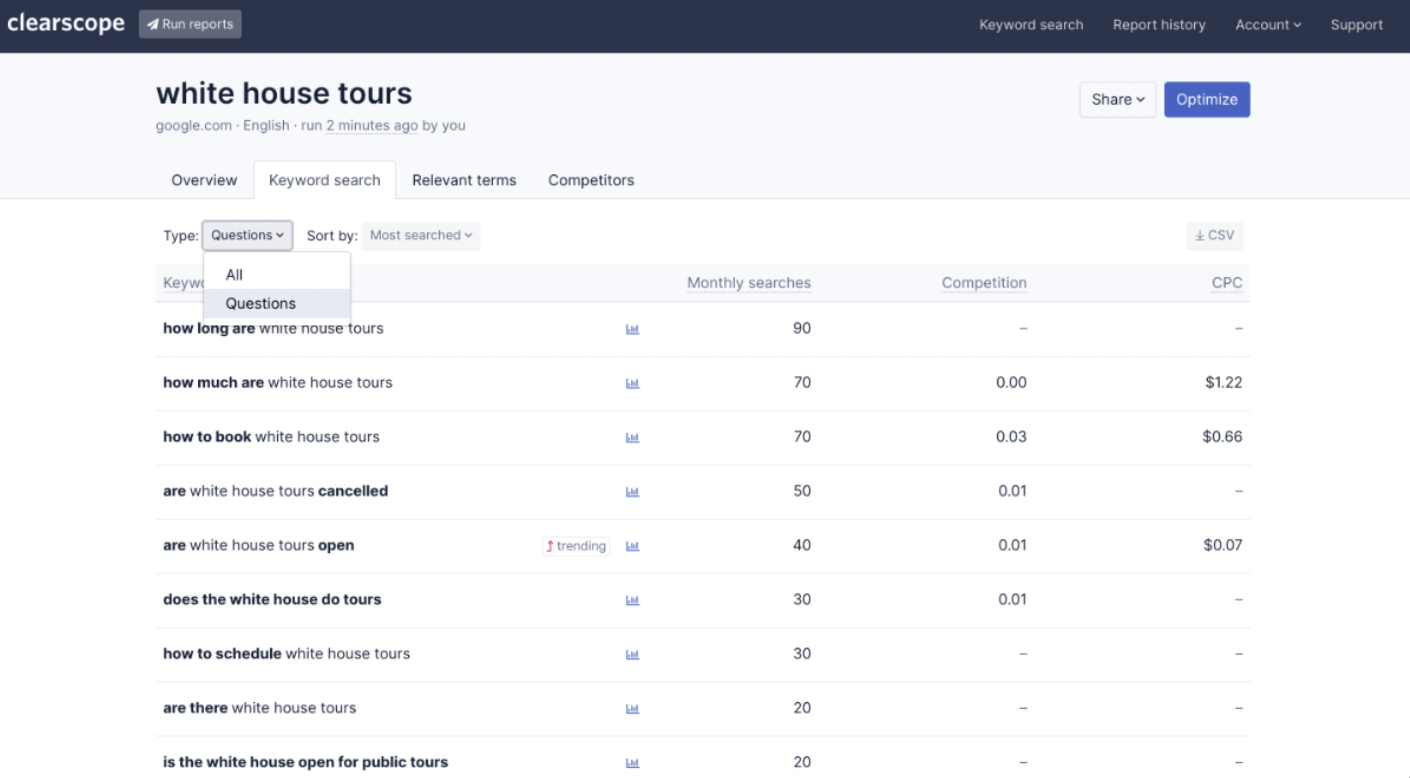Click the $0.66 CPC value
Screen dimensions: 1410x778
[1222, 437]
